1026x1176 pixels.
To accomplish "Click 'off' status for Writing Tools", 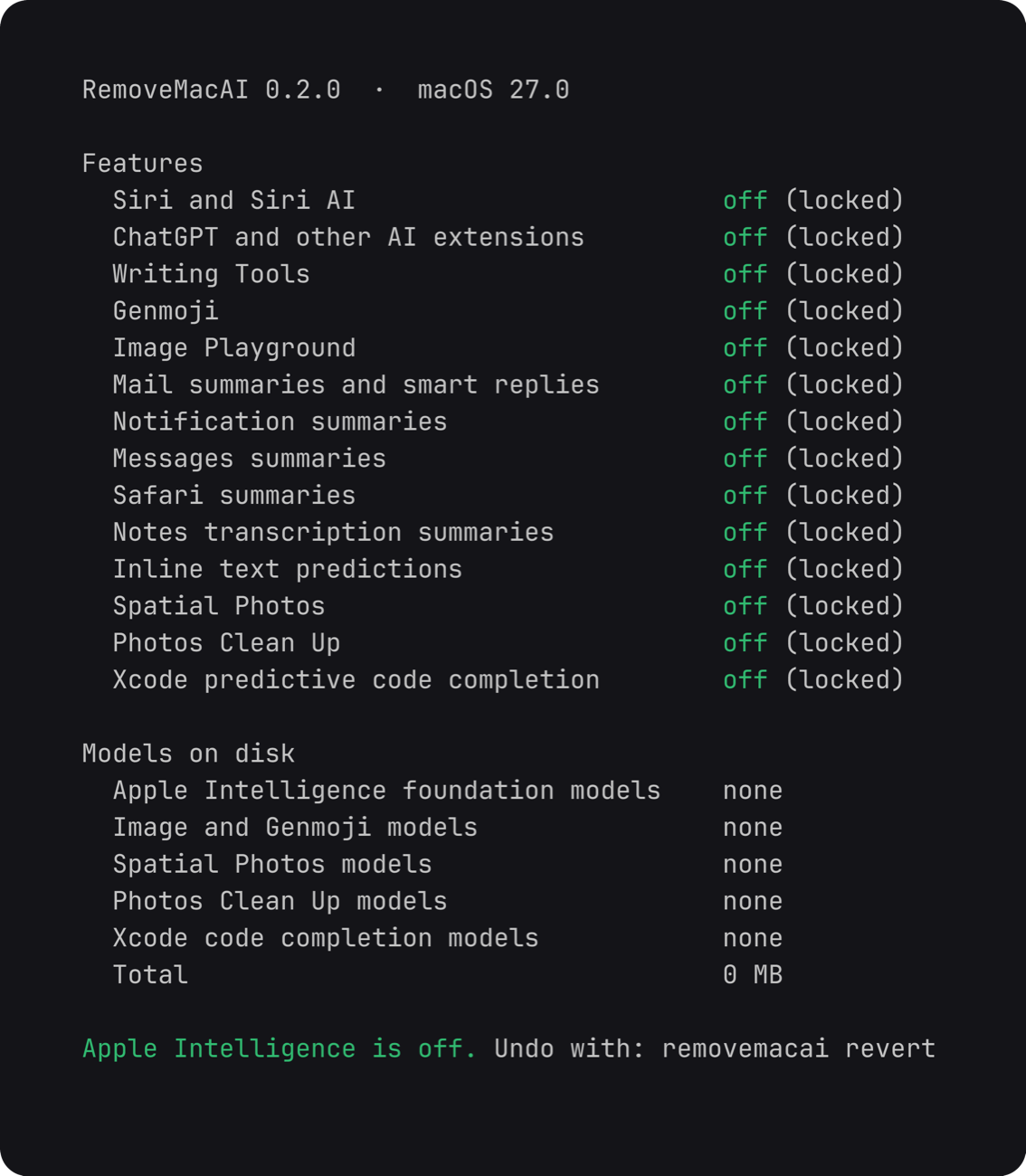I will coord(746,274).
